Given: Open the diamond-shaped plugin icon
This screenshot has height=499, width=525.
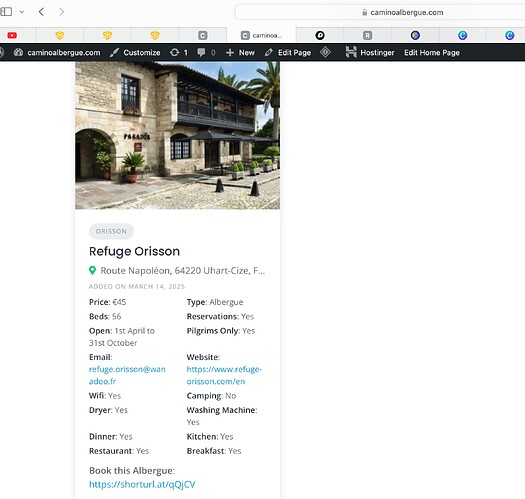Looking at the screenshot, I should [325, 52].
